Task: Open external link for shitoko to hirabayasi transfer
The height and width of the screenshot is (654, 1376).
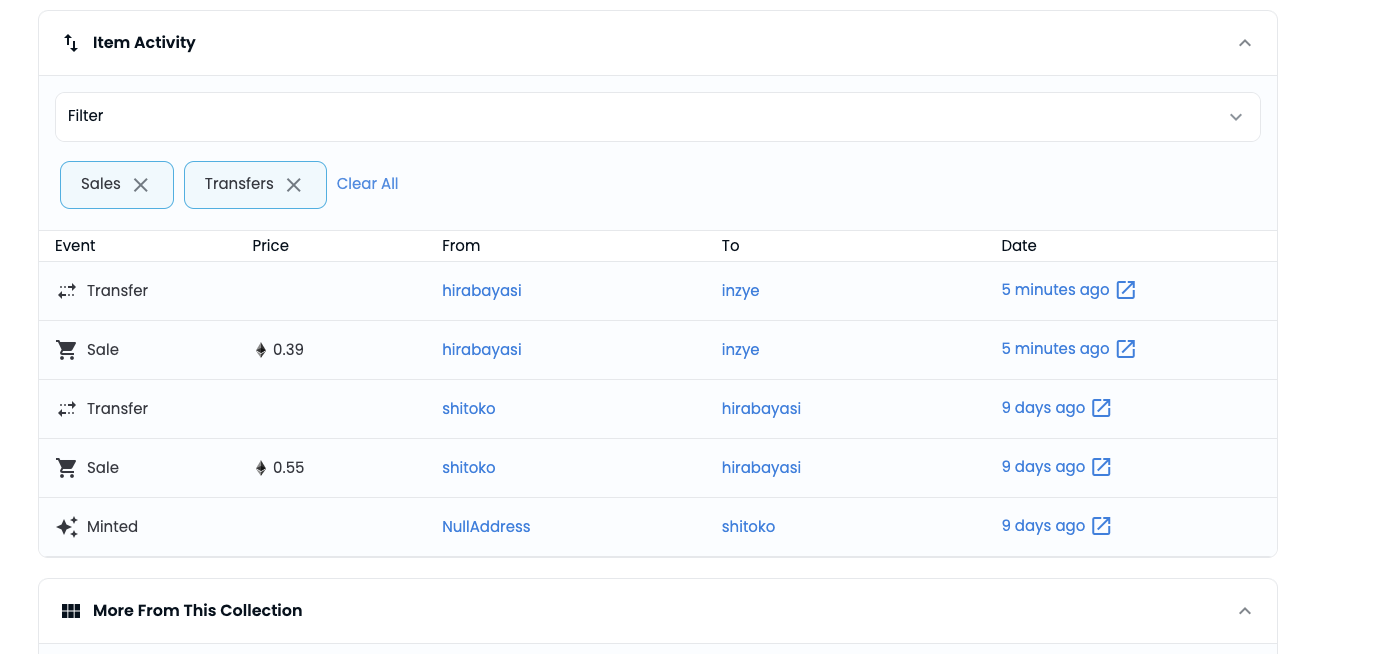Action: pyautogui.click(x=1101, y=408)
